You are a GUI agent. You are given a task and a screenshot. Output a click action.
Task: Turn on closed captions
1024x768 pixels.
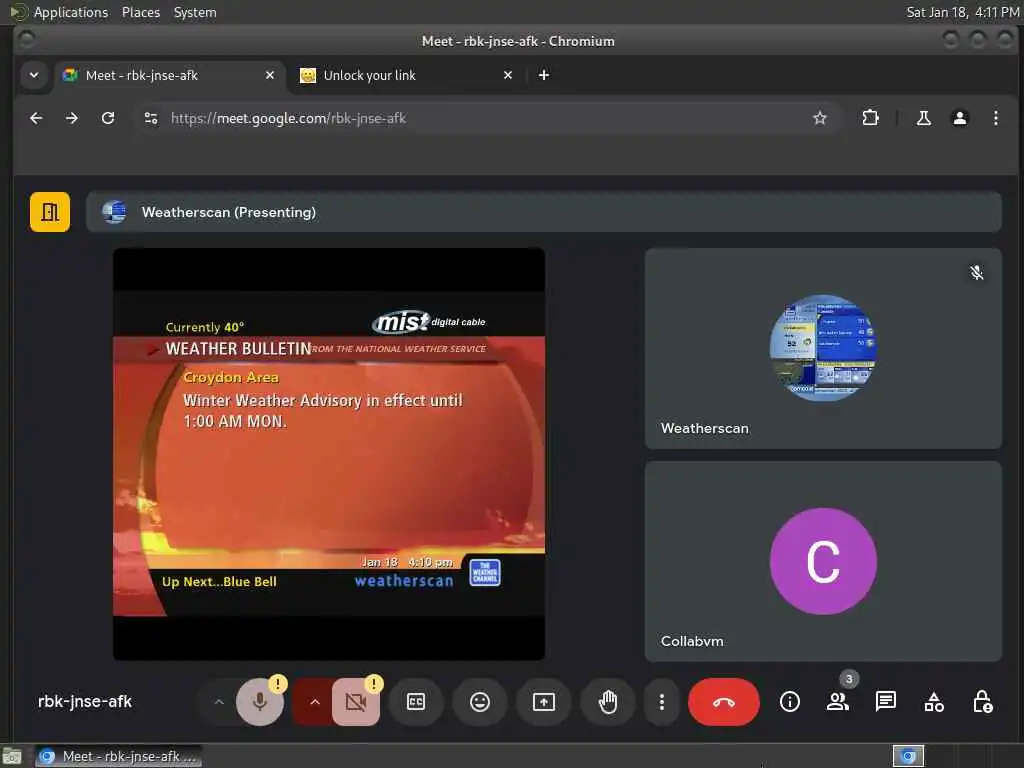[416, 702]
